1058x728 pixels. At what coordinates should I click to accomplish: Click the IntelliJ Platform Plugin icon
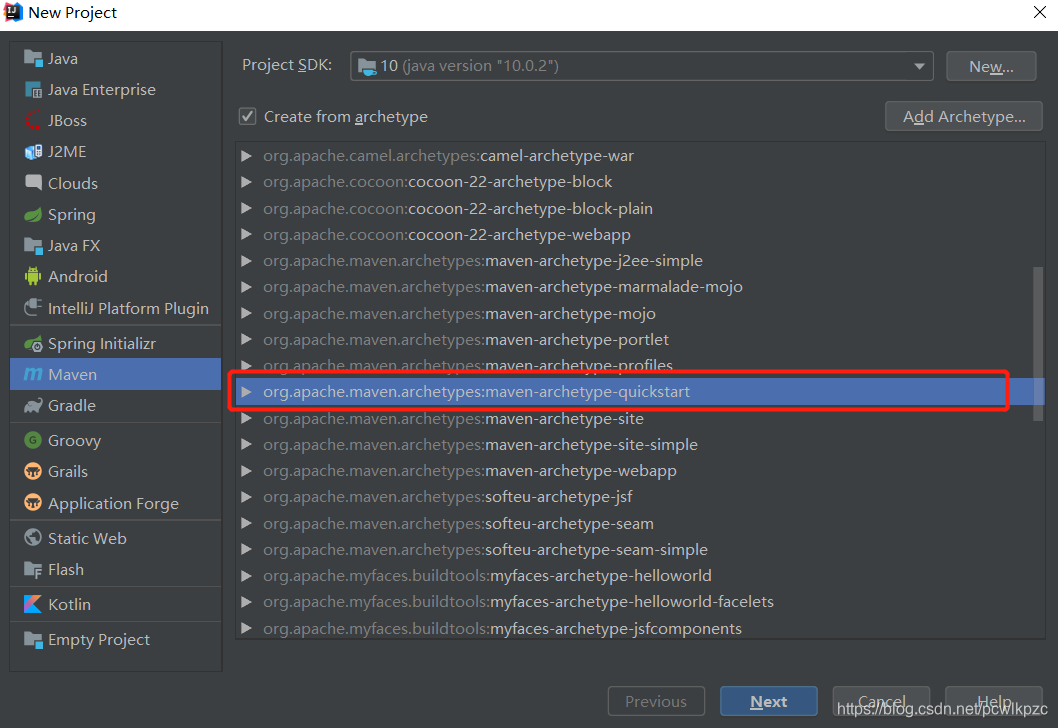[x=33, y=308]
